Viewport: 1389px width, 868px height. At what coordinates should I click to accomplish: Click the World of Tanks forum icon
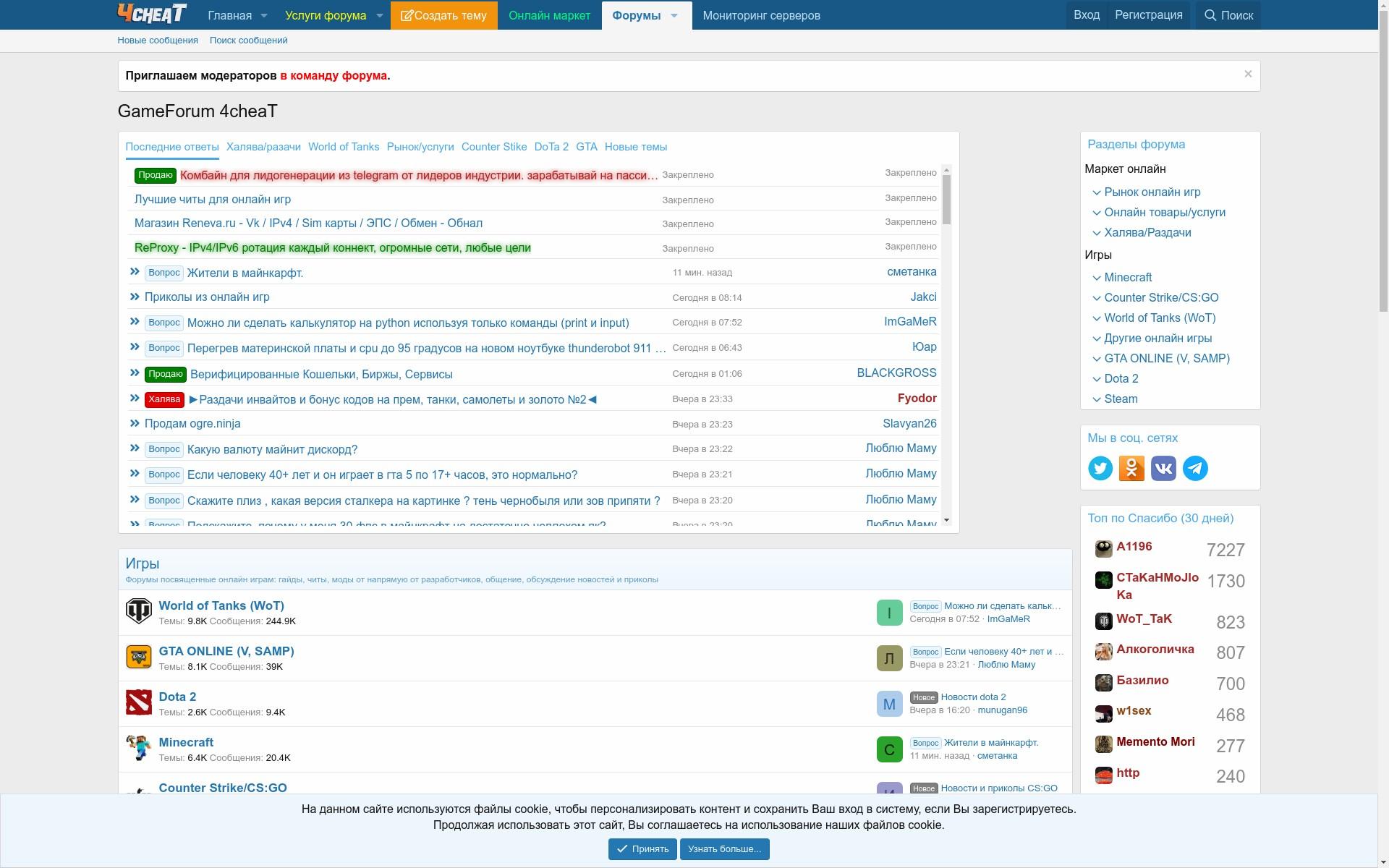coord(138,611)
